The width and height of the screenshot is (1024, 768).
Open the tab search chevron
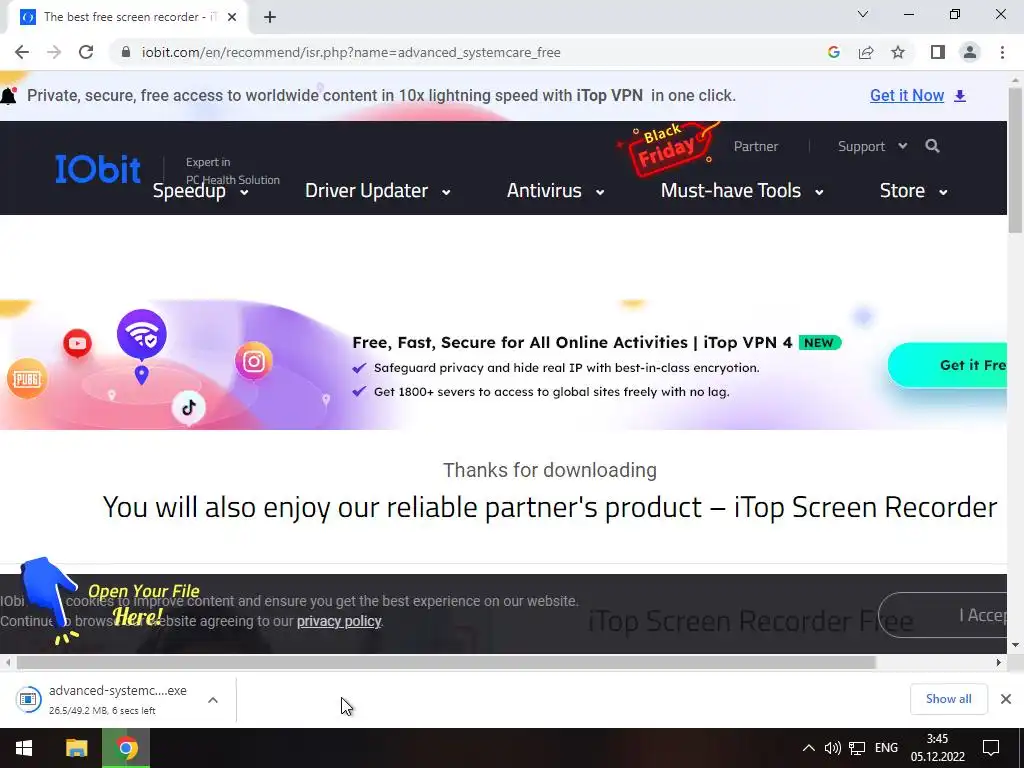pos(863,14)
